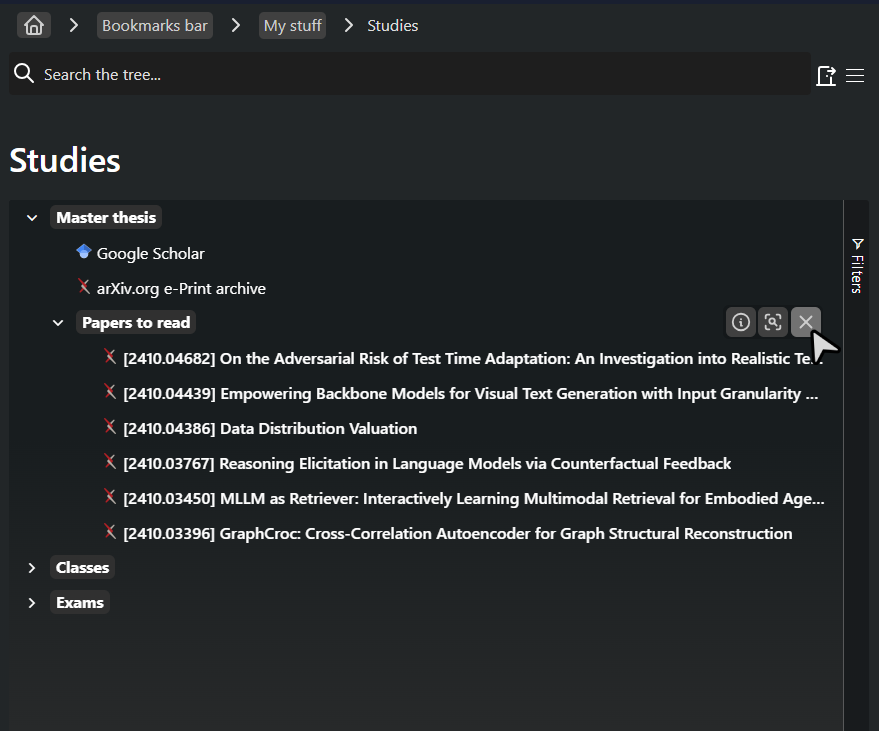Navigate to Bookmarks bar breadcrumb
The width and height of the screenshot is (879, 731).
coord(155,25)
